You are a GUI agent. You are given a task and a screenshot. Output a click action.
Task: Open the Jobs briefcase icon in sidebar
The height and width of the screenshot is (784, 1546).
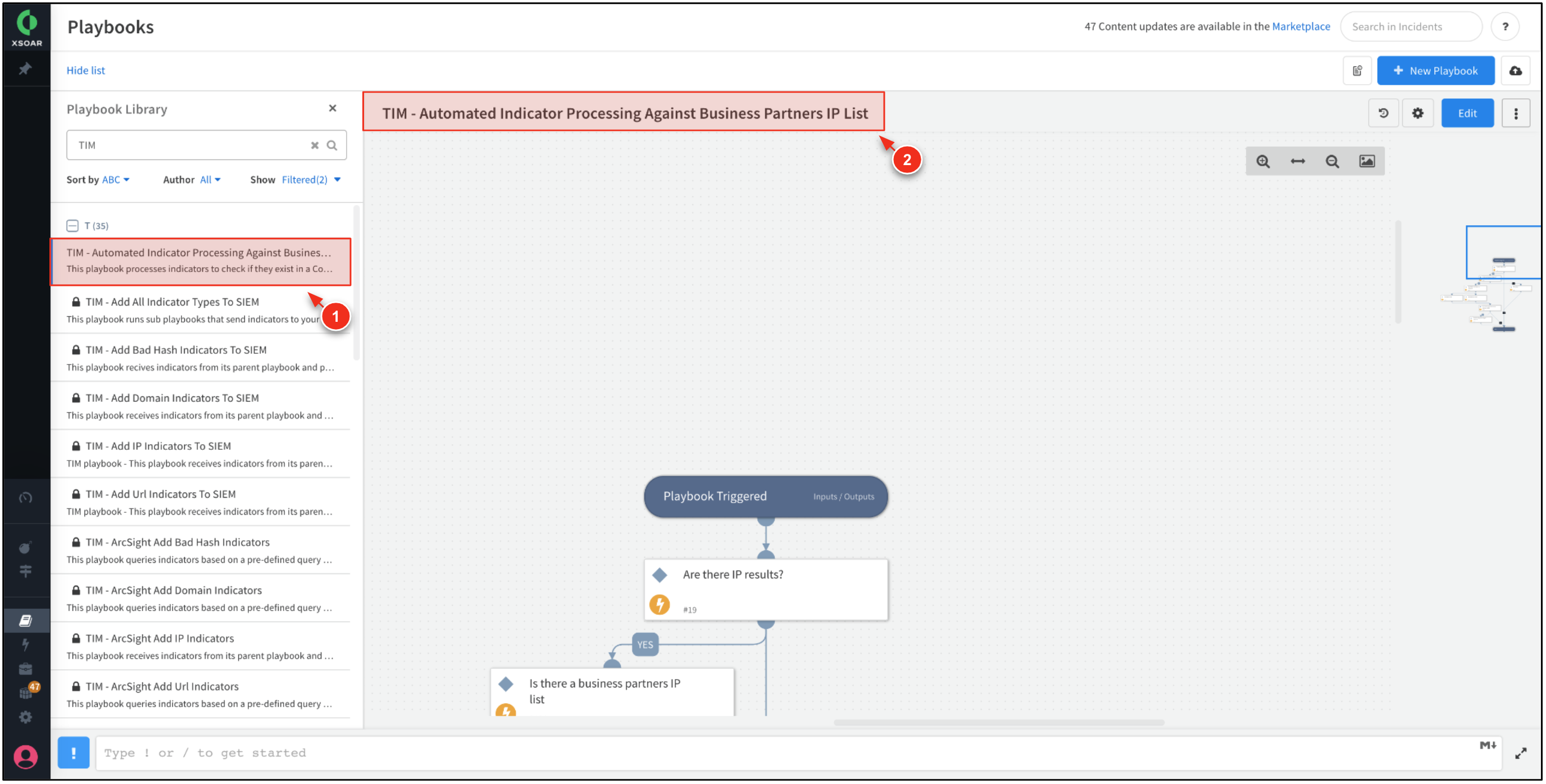coord(25,669)
